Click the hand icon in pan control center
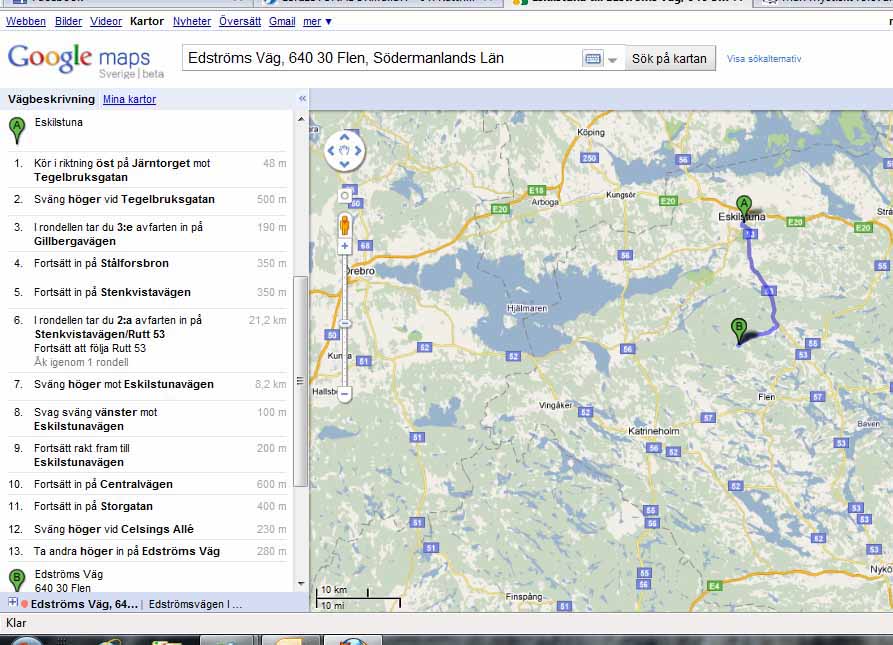Screen dimensions: 893x645 click(345, 151)
